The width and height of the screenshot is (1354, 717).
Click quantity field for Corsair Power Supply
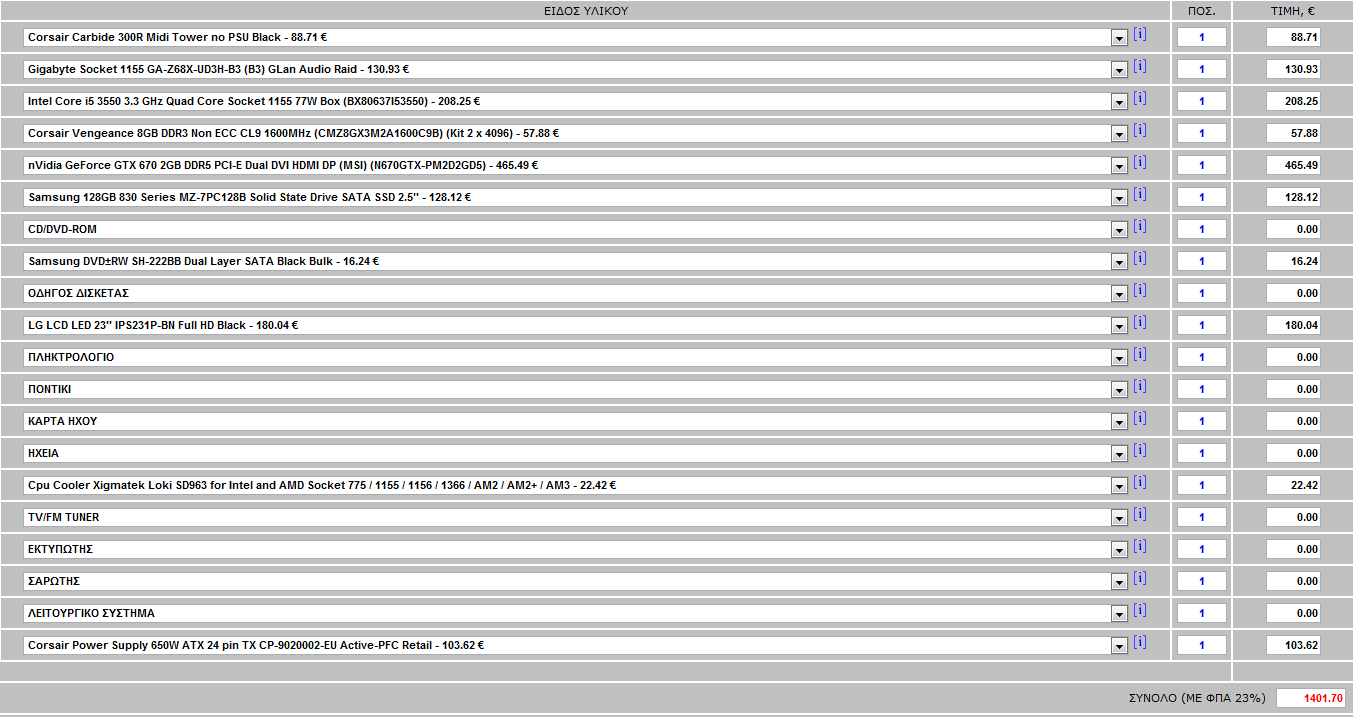pos(1202,646)
